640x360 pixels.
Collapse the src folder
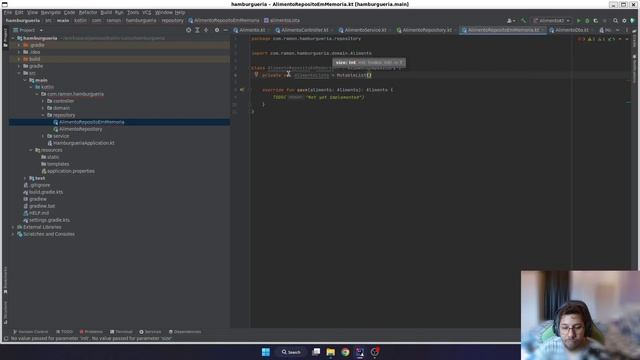click(19, 73)
